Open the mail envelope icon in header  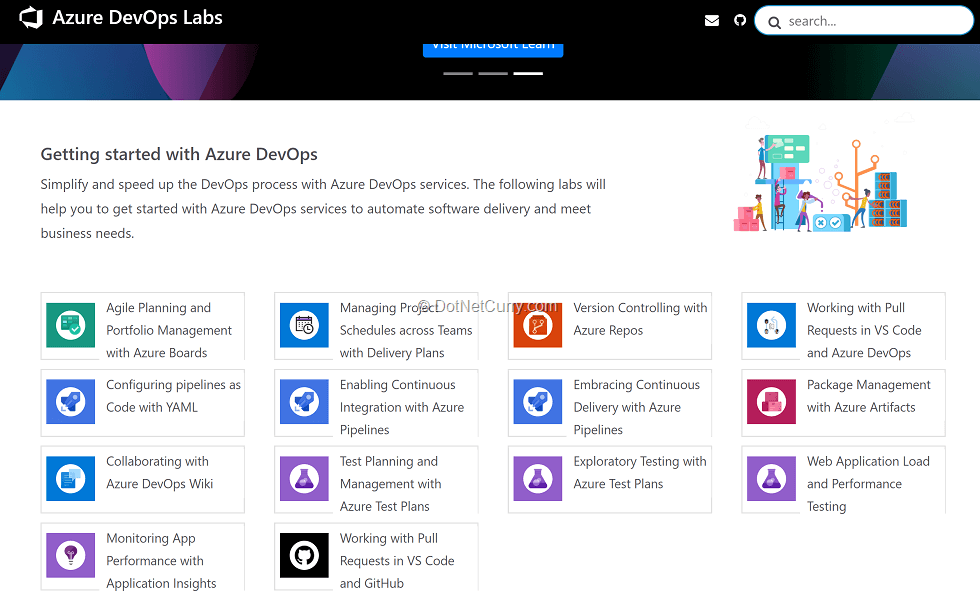[712, 20]
